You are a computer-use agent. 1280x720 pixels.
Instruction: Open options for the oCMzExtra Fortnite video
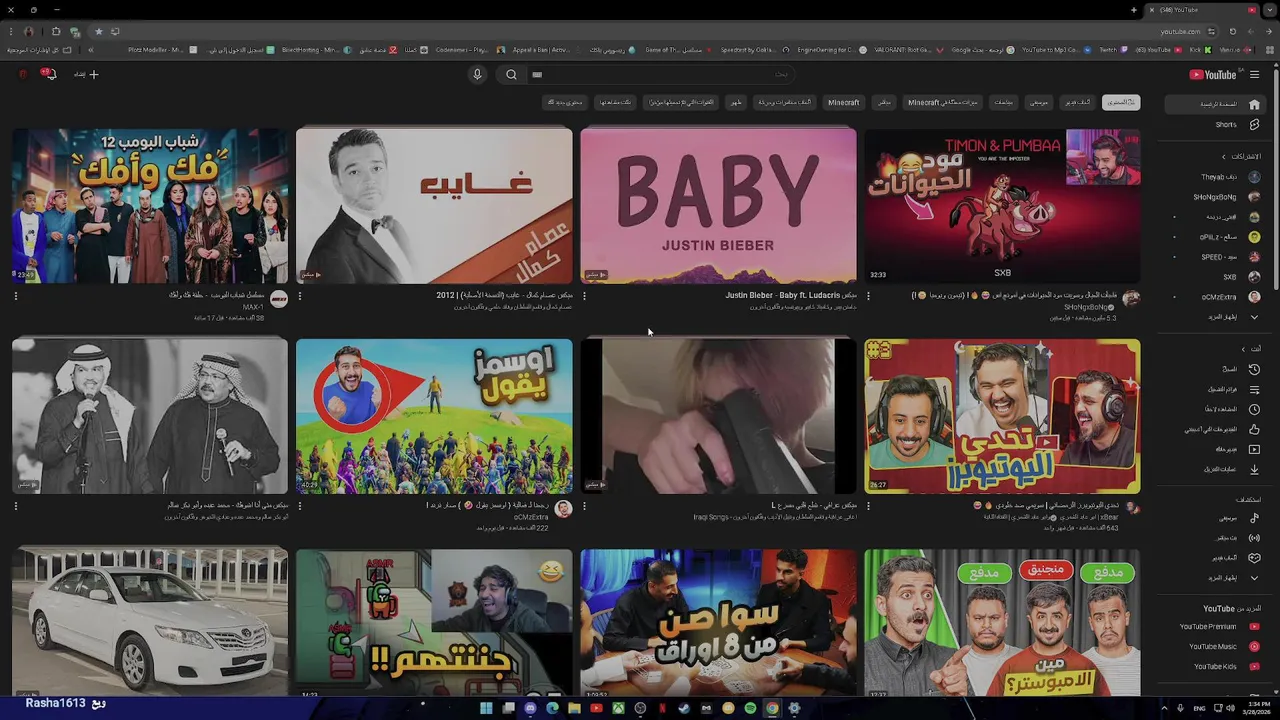click(300, 506)
